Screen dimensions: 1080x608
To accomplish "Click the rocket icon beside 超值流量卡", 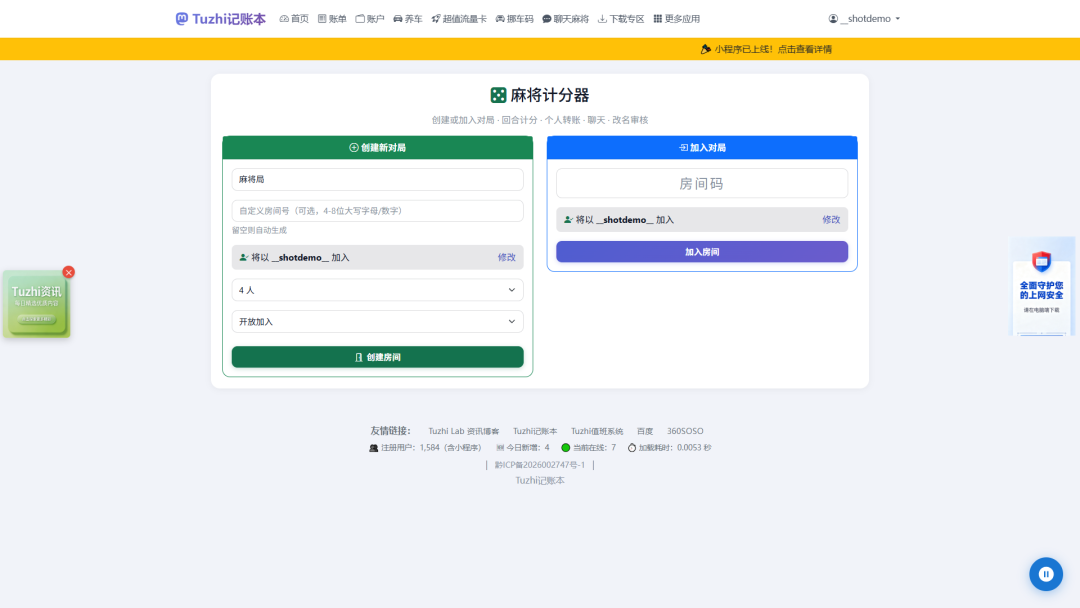I will tap(436, 19).
